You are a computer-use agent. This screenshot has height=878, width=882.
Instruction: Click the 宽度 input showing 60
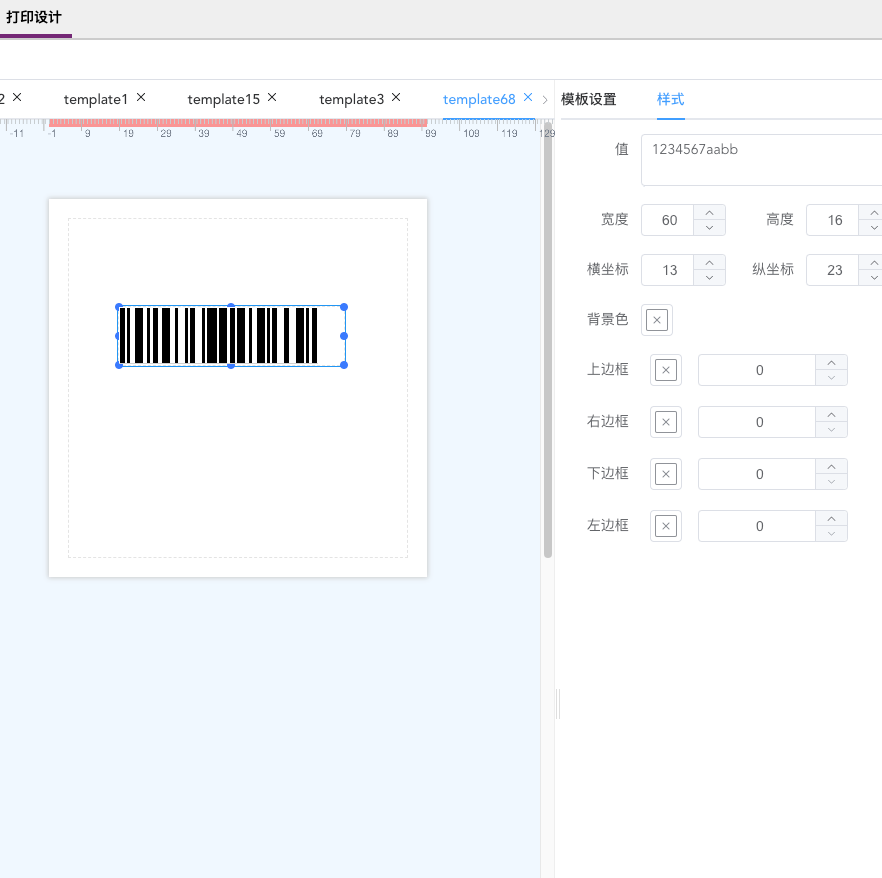click(668, 220)
